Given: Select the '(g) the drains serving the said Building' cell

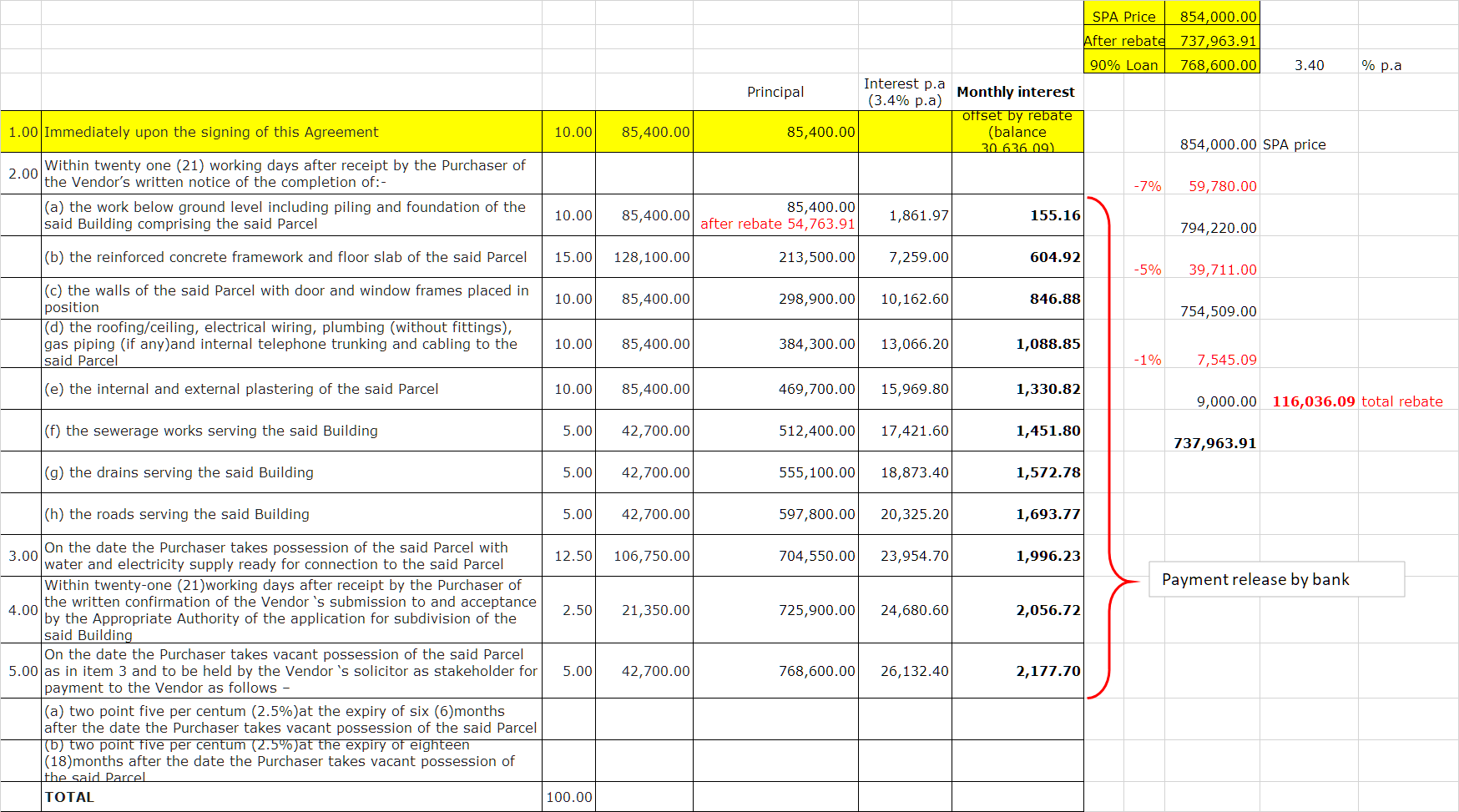Looking at the screenshot, I should click(x=291, y=472).
